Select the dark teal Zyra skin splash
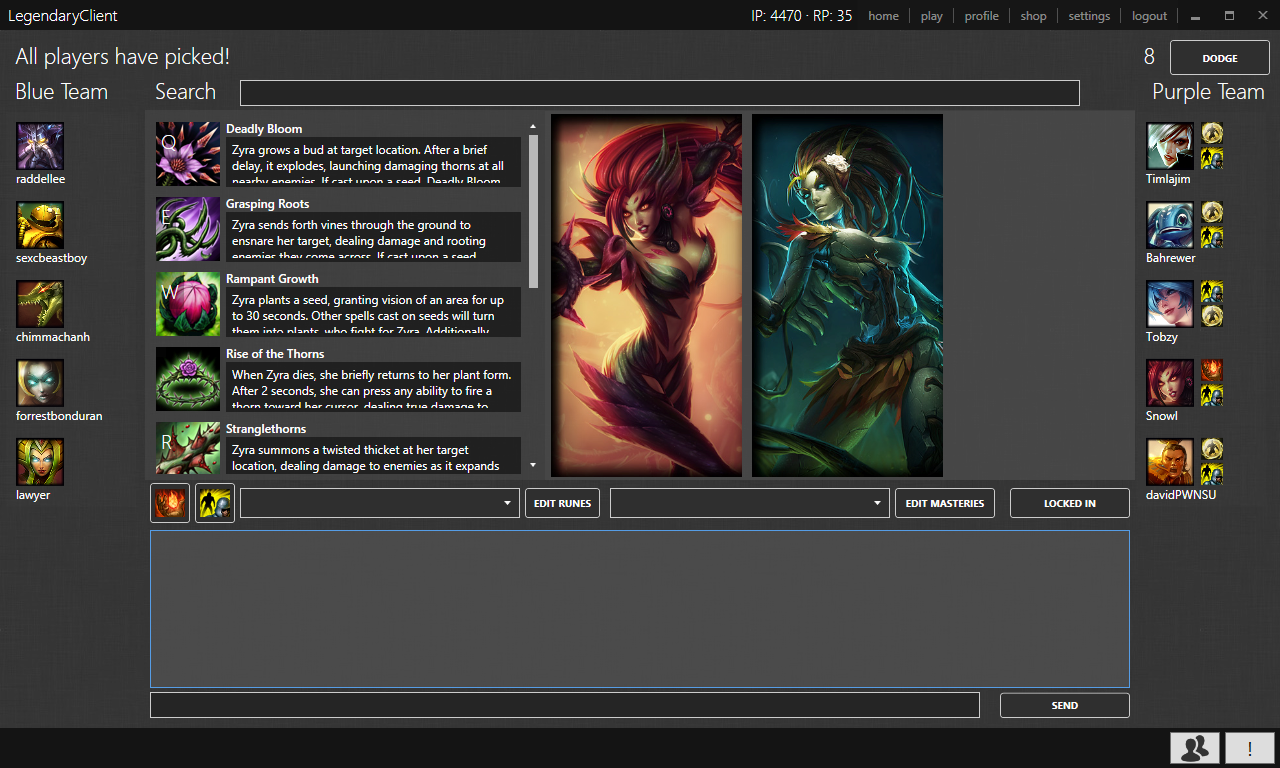 click(847, 295)
